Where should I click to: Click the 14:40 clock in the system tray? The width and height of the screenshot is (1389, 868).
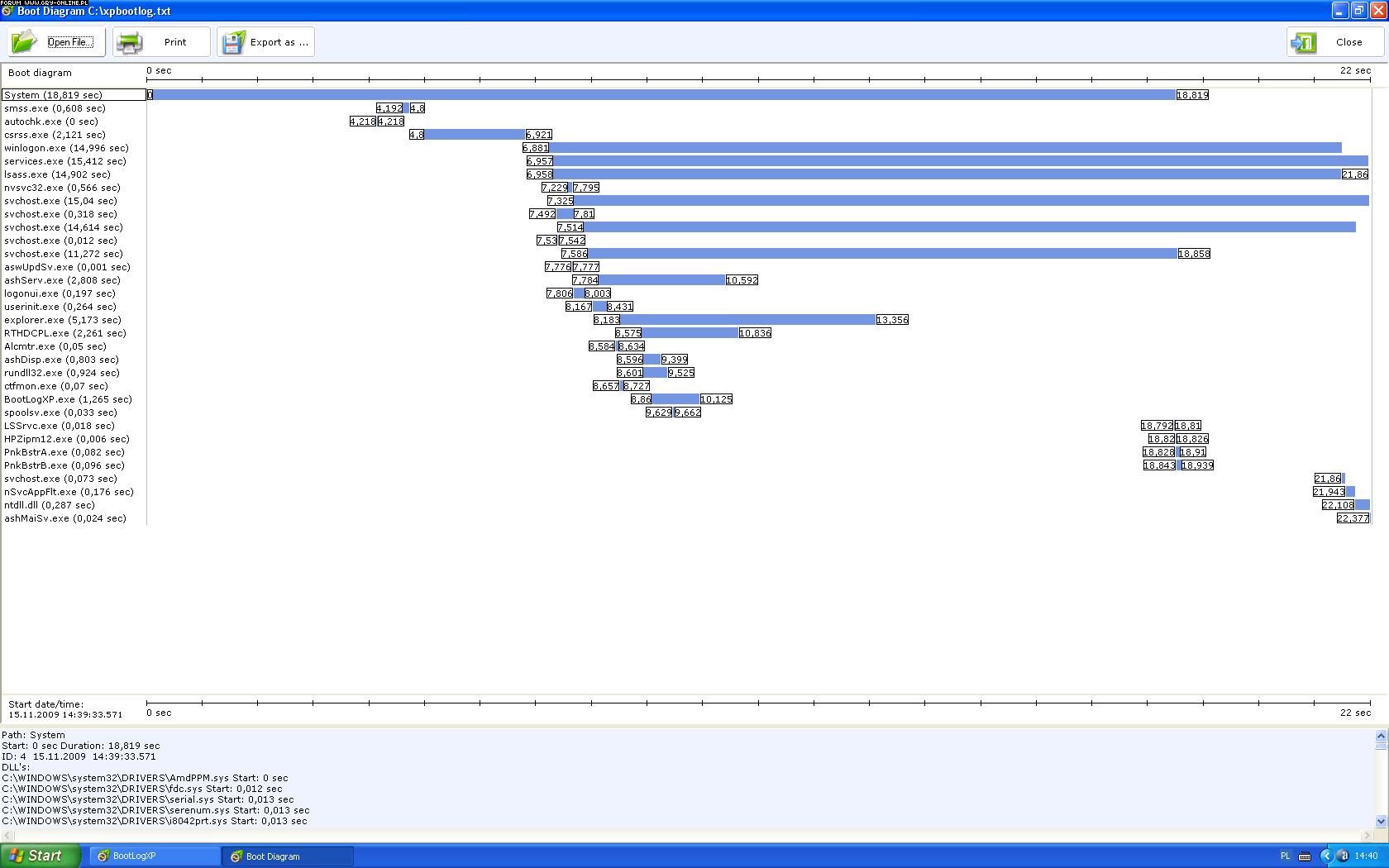pos(1366,856)
